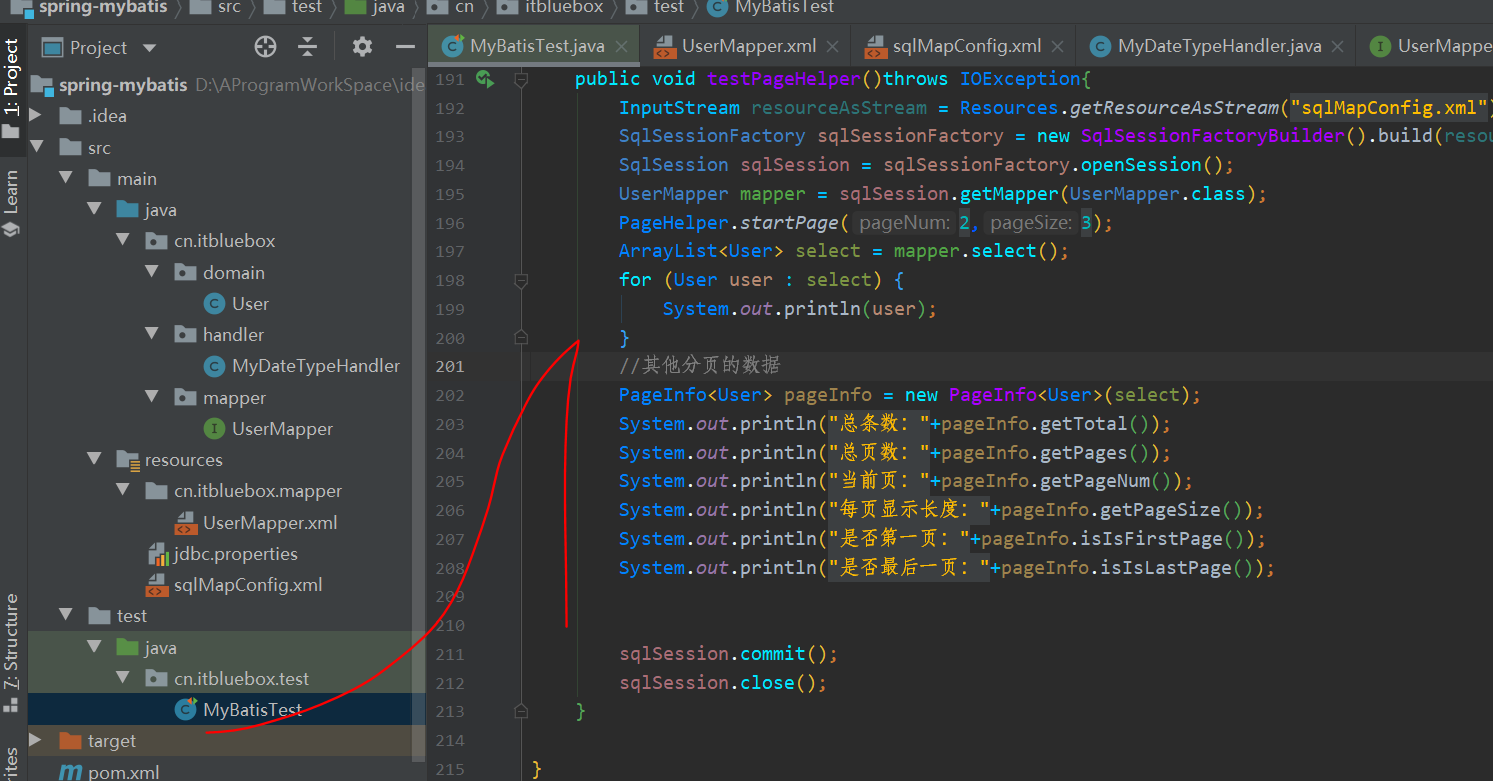1493x781 pixels.
Task: Collapse the handler package
Action: pyautogui.click(x=153, y=334)
